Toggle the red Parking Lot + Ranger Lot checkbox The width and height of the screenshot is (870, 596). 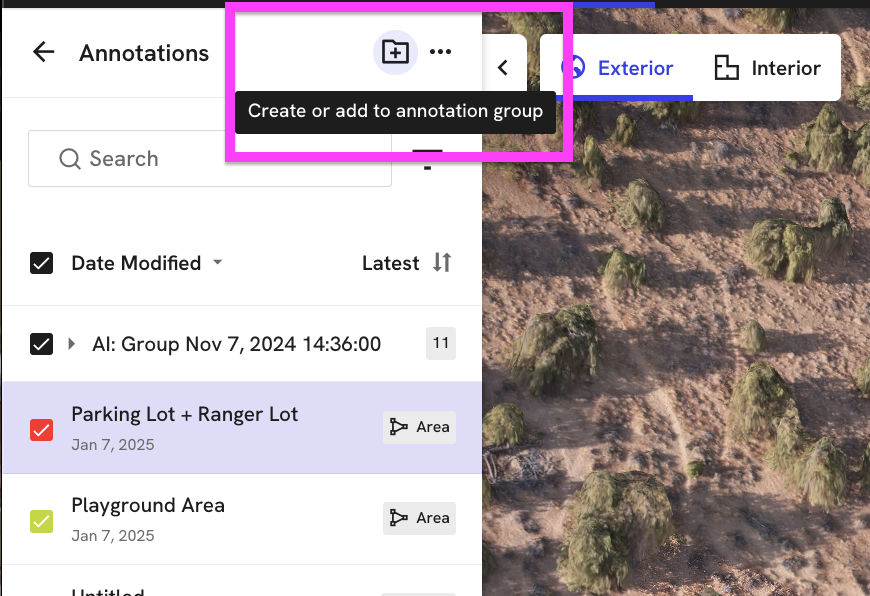point(42,430)
